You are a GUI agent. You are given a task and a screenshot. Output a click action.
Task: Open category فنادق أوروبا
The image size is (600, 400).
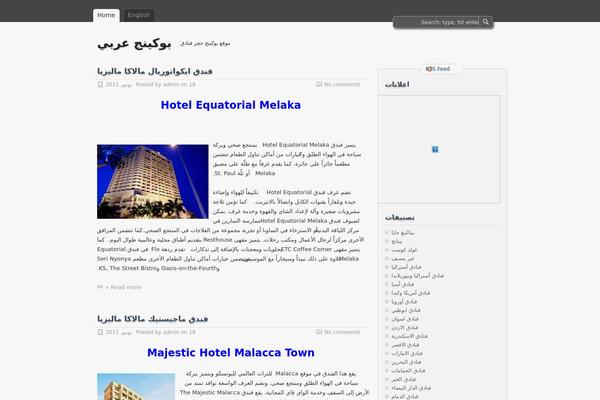[x=404, y=302]
